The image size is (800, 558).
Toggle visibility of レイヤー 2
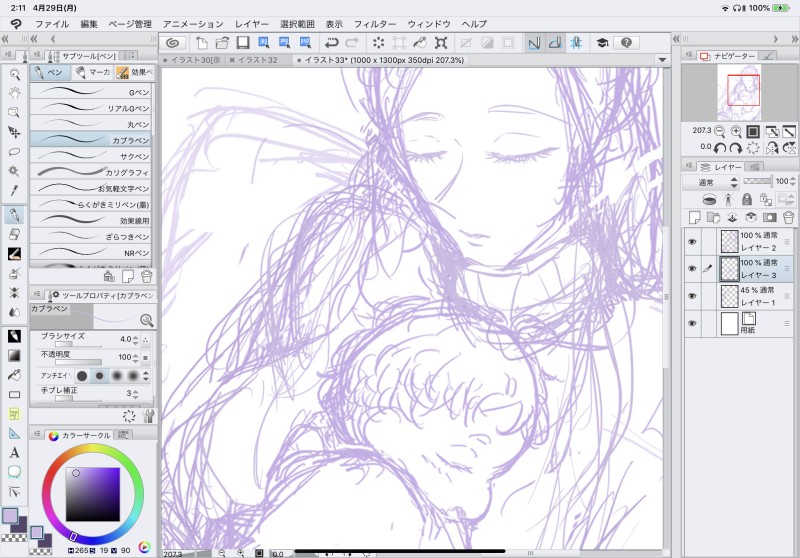coord(692,241)
